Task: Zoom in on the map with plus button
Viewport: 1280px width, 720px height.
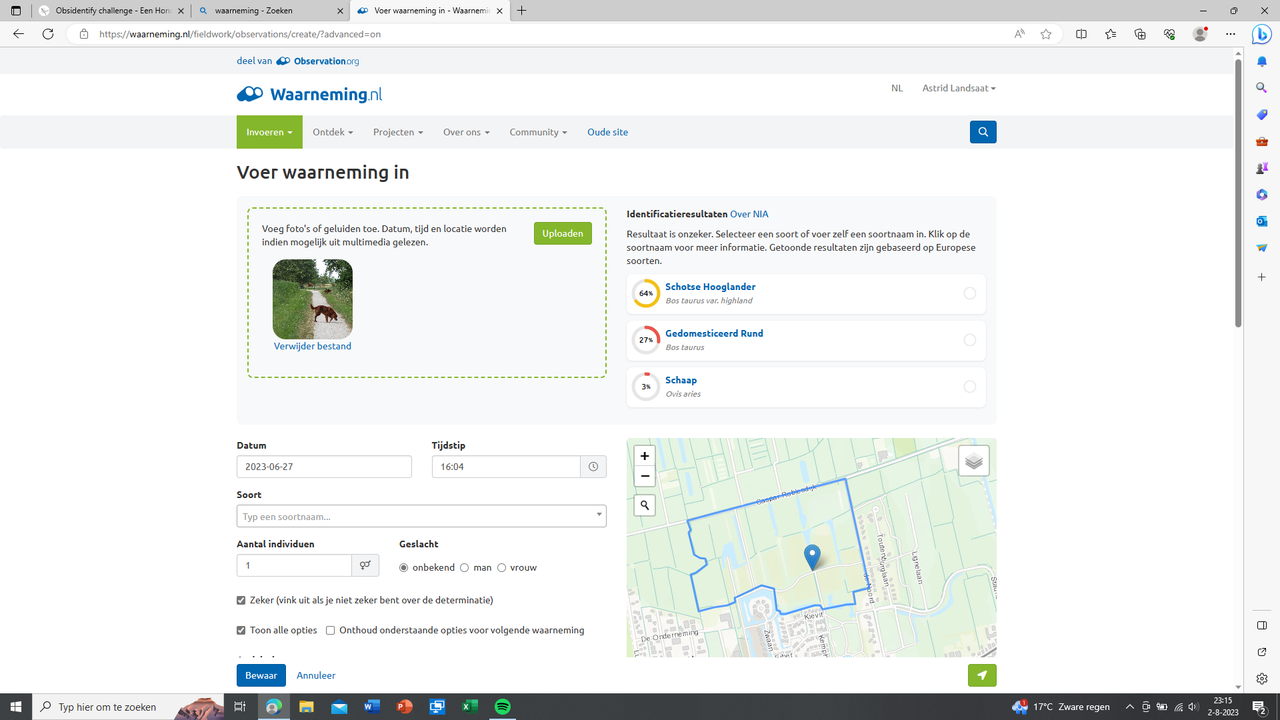Action: click(645, 456)
